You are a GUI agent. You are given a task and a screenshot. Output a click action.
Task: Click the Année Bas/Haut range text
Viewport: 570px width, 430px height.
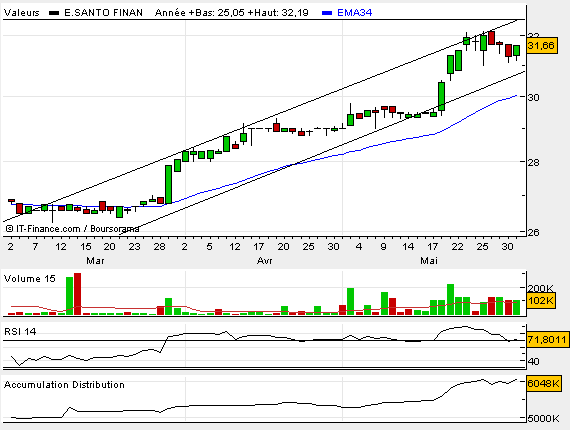point(232,13)
